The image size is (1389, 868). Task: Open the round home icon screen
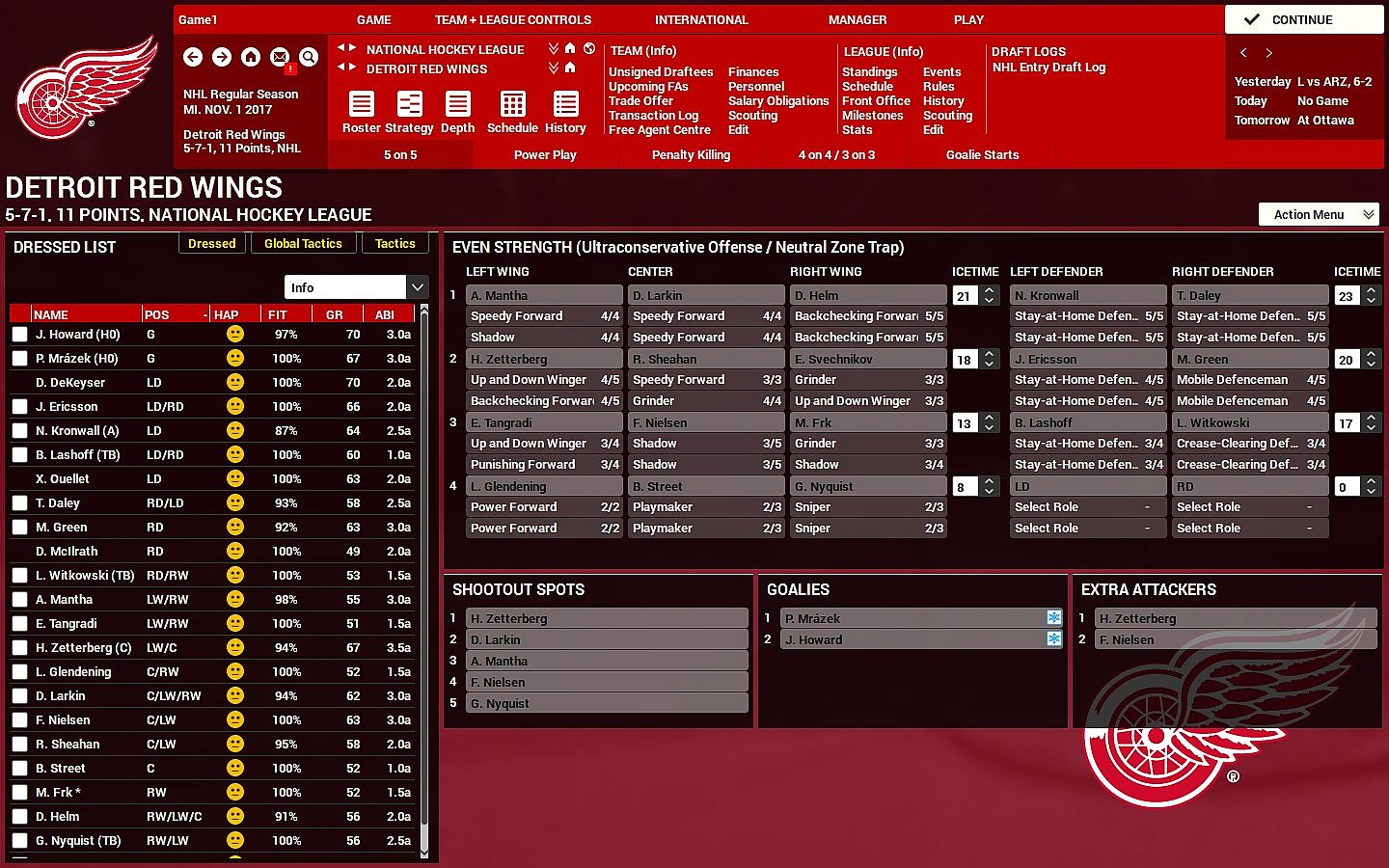tap(251, 57)
